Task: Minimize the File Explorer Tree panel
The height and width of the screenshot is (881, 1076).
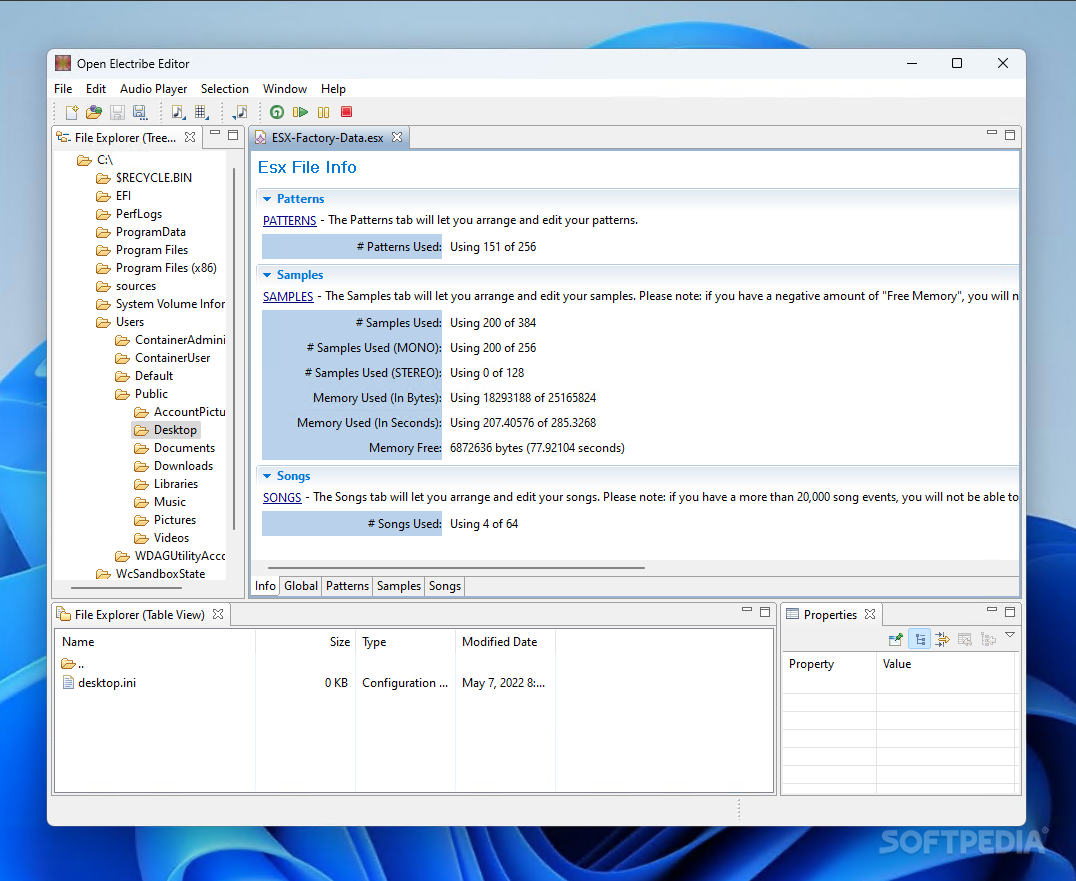Action: (215, 133)
